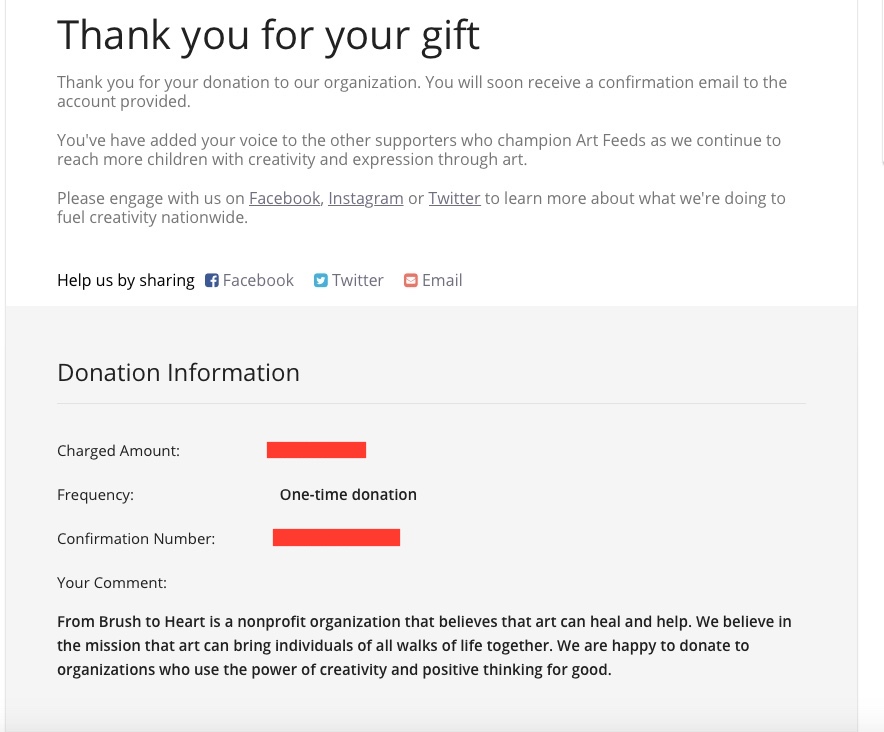Open the underlined Twitter link in the paragraph
884x732 pixels.
click(454, 198)
